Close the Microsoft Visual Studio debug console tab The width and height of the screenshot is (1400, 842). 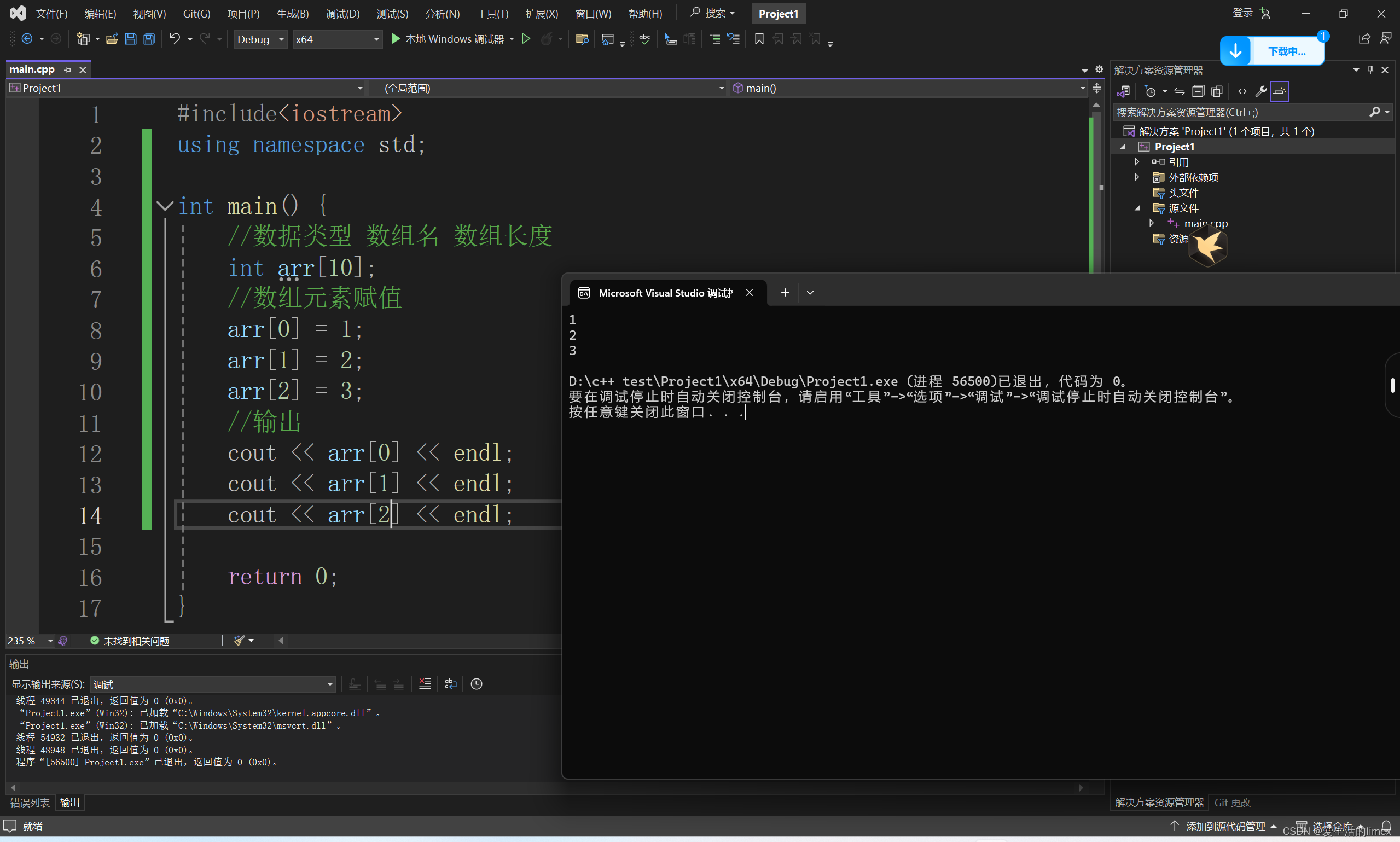pyautogui.click(x=750, y=293)
